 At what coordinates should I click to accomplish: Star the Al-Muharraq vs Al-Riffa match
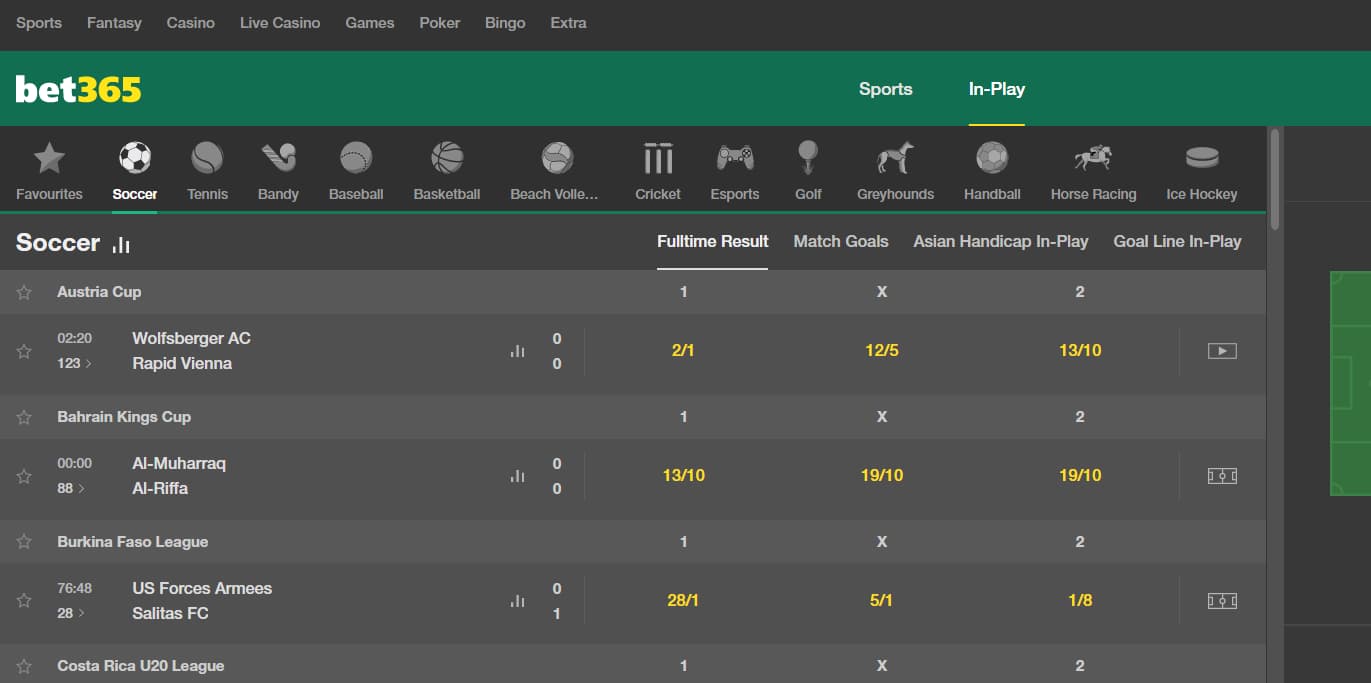[24, 476]
